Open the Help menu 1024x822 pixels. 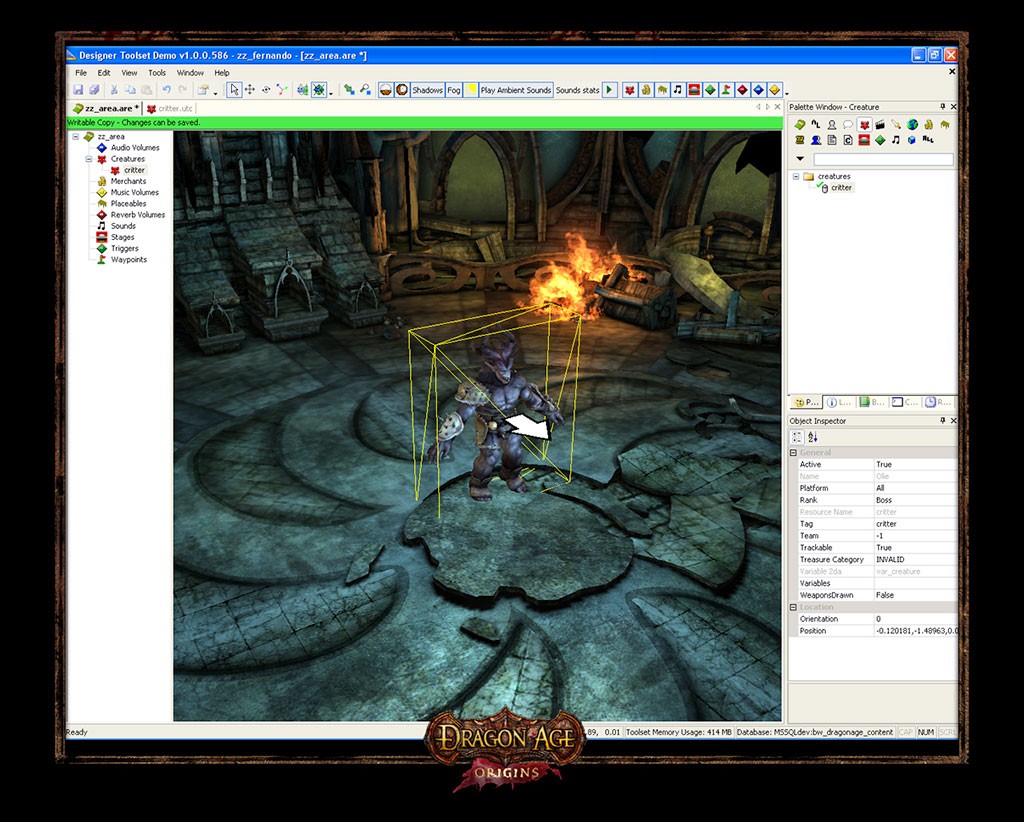222,72
